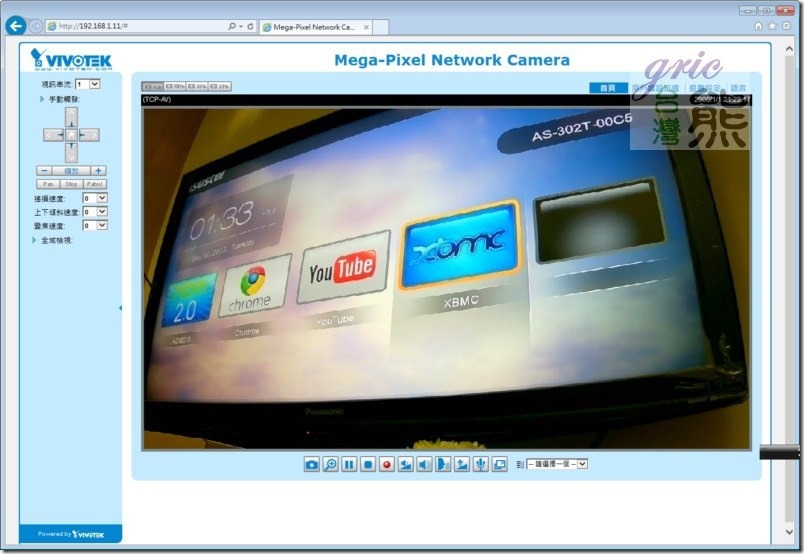Click the browser home icon
This screenshot has width=804, height=554.
point(758,26)
